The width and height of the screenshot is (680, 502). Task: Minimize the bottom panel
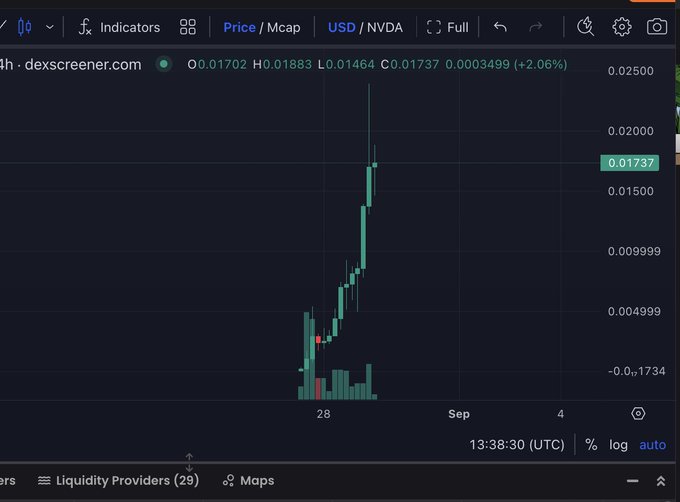[x=632, y=481]
